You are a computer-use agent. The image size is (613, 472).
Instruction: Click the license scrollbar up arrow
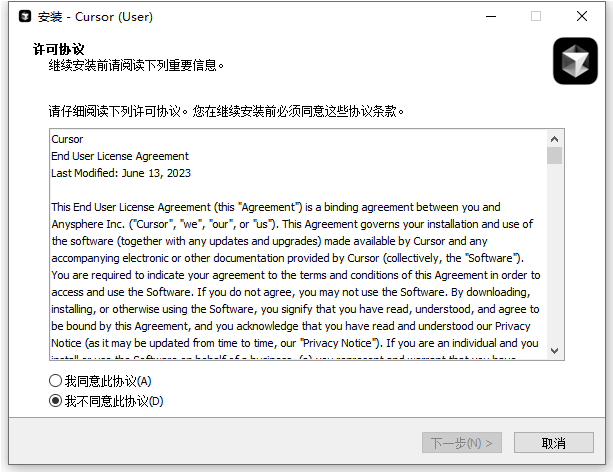[554, 139]
